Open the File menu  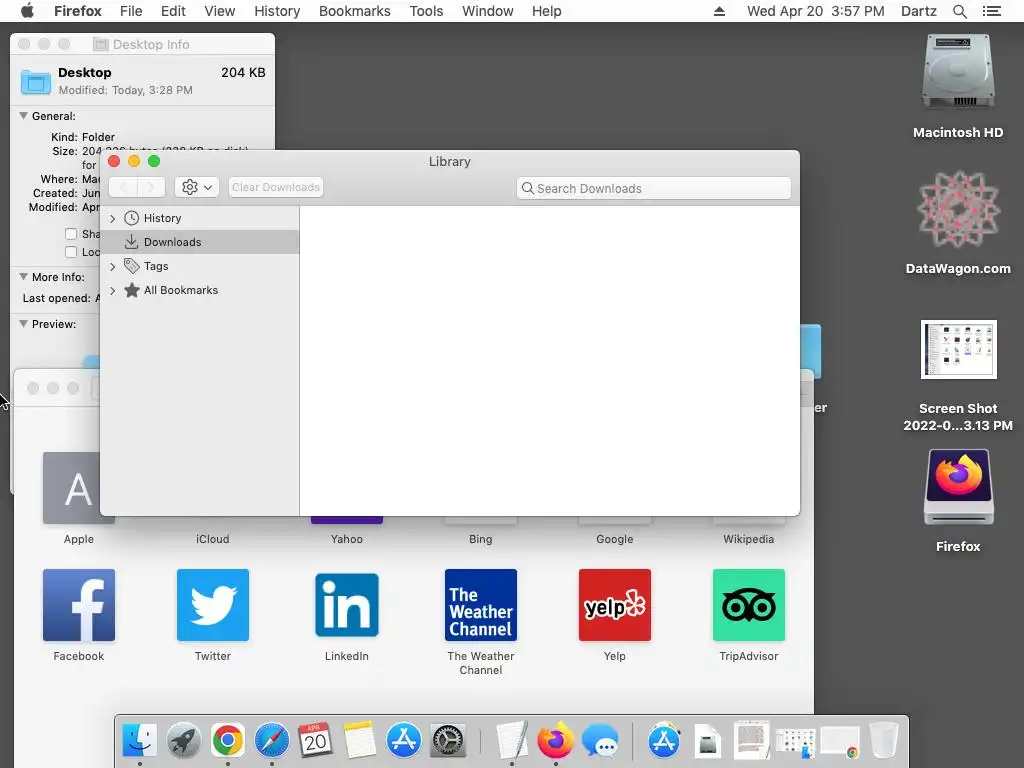coord(131,11)
